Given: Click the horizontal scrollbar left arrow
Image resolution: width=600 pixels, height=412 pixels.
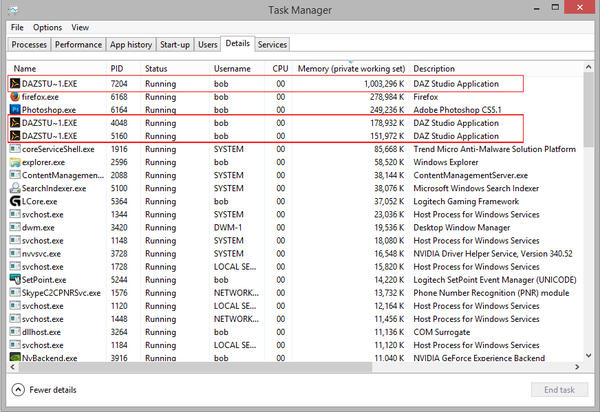Looking at the screenshot, I should coord(13,367).
